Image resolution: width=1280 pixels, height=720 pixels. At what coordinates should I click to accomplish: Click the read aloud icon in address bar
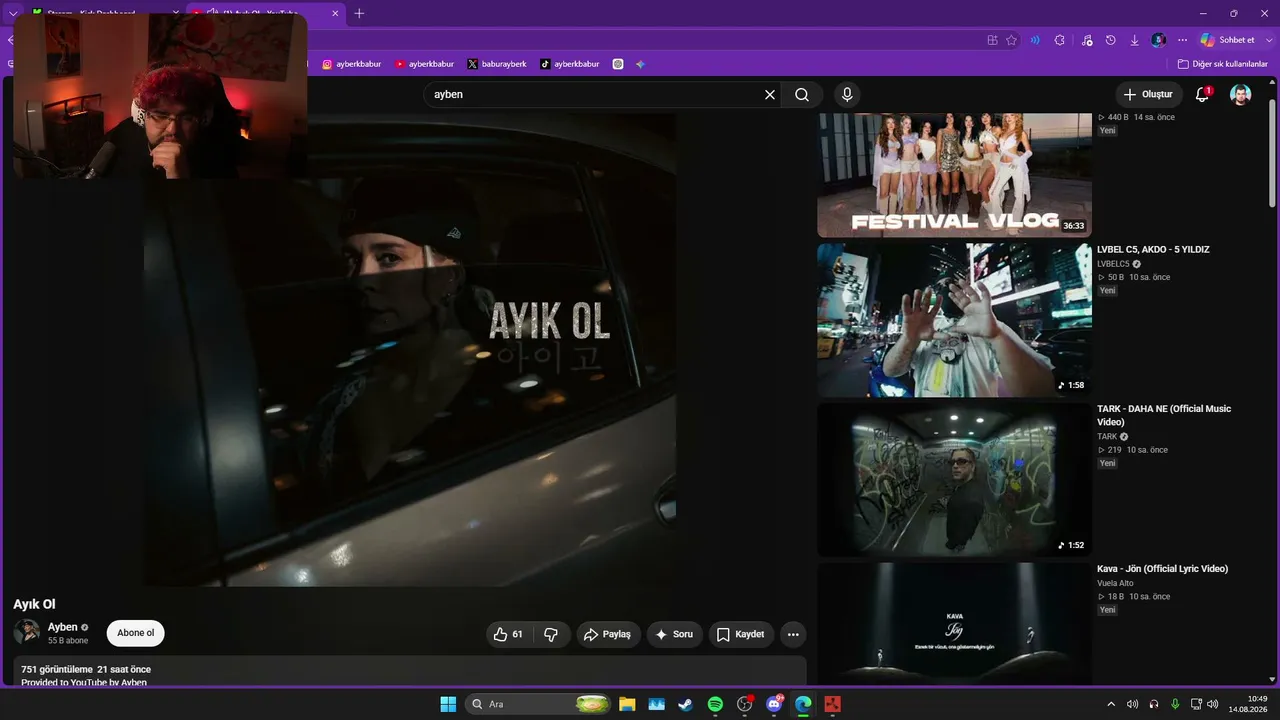click(1035, 40)
